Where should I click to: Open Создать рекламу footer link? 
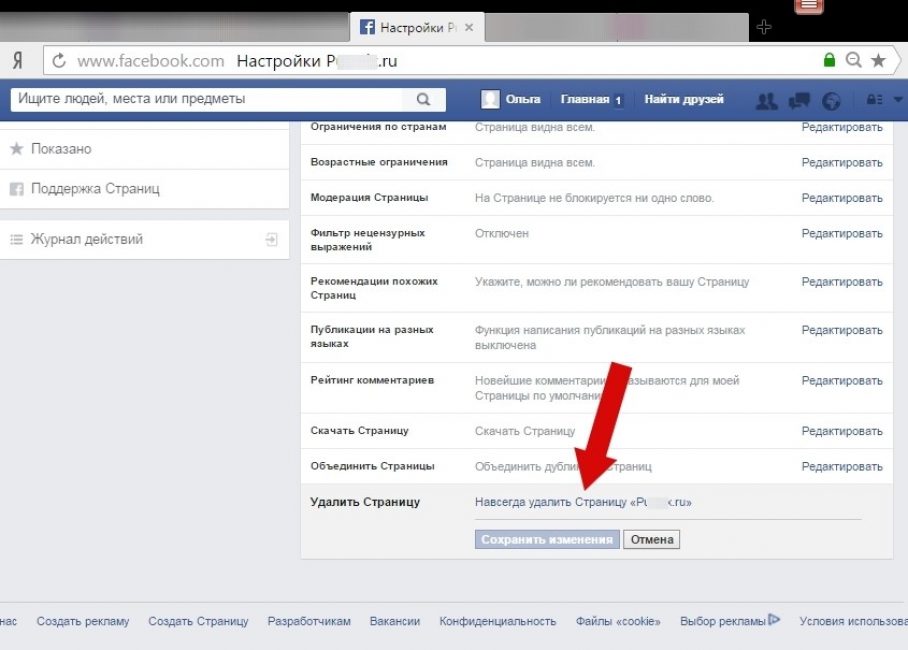(x=83, y=621)
